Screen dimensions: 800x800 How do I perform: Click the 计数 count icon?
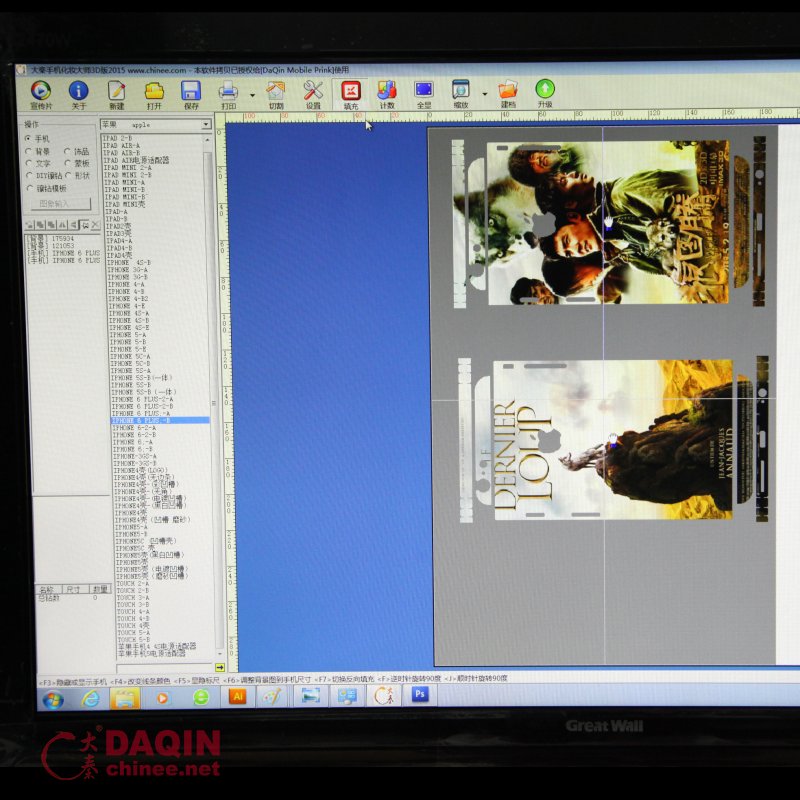click(387, 95)
